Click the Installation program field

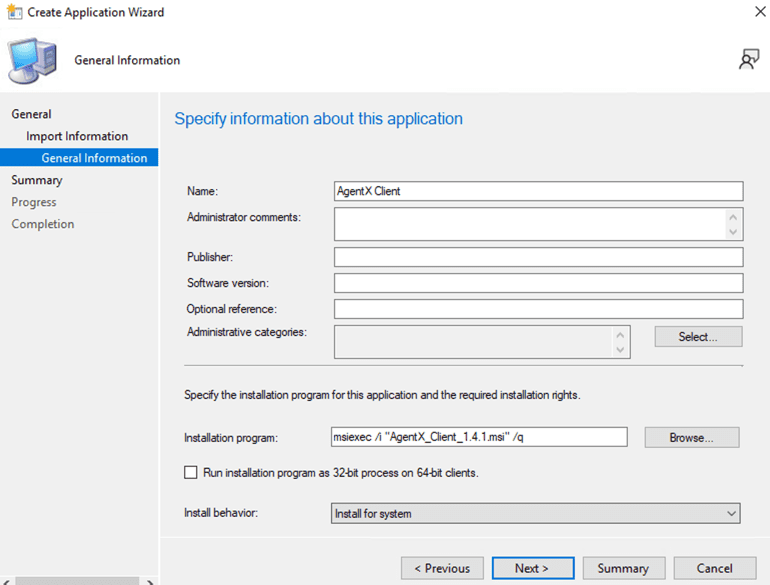coord(479,437)
